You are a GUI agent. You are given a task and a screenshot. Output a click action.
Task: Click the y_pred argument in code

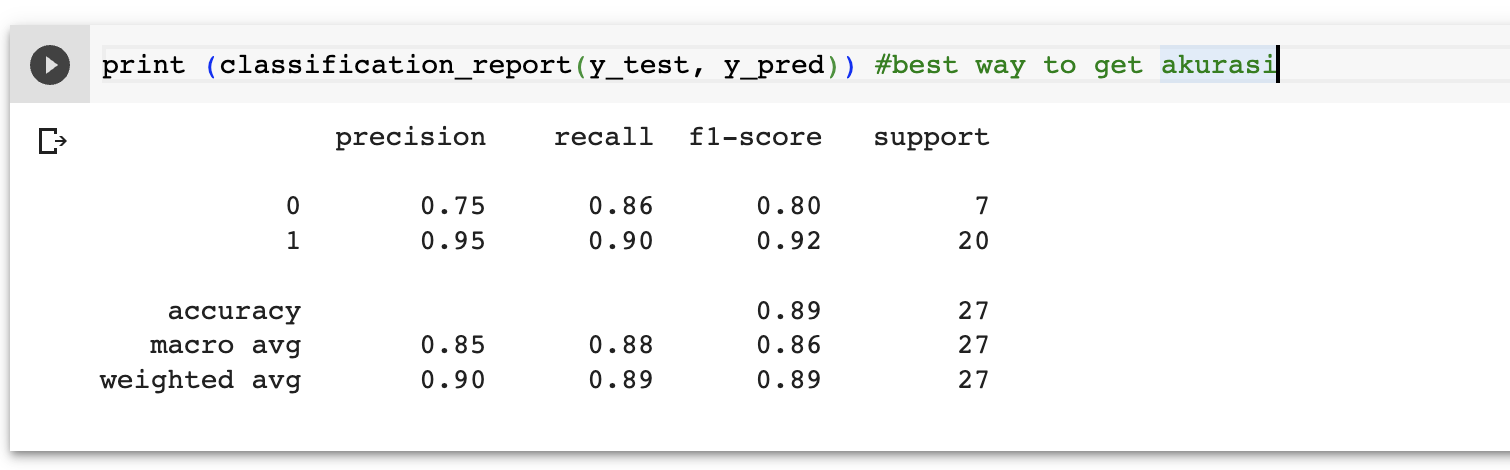click(x=774, y=67)
